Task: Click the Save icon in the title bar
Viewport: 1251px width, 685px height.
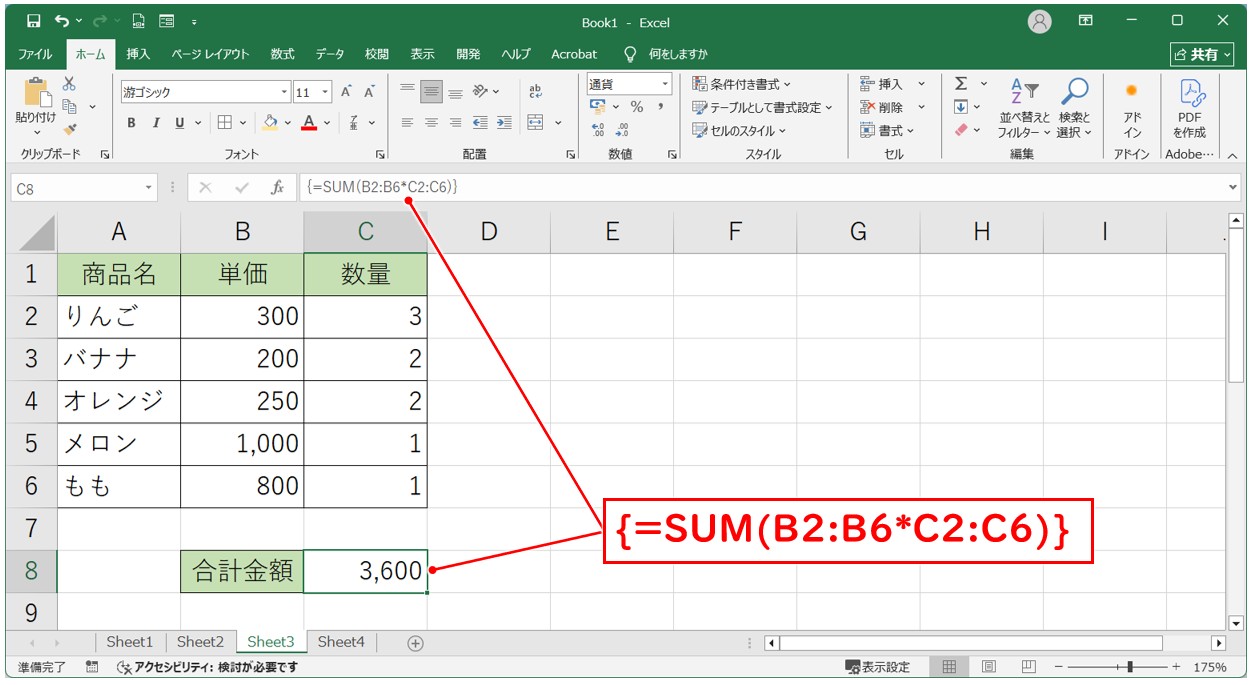Action: 34,21
